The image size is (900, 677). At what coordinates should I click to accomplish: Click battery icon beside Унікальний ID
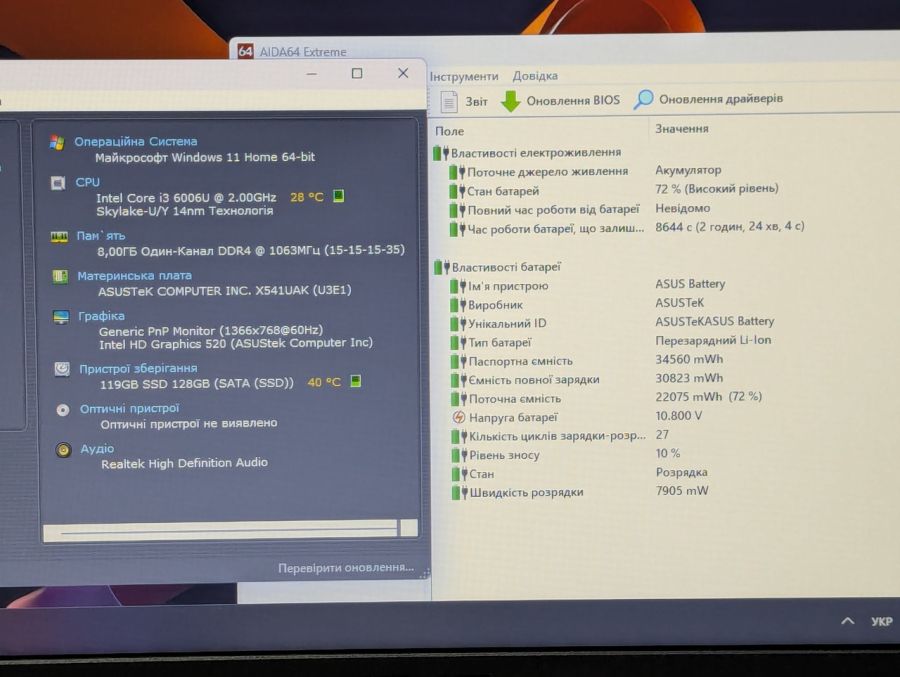click(458, 324)
